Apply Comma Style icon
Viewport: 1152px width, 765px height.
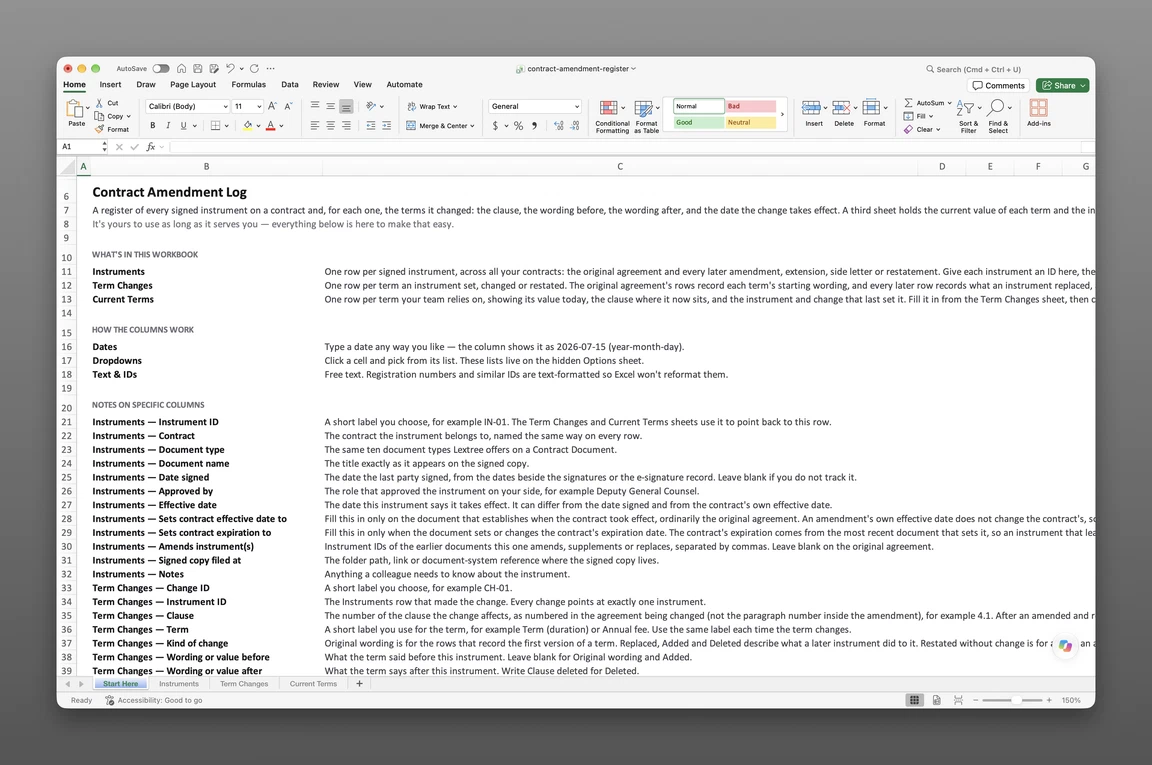click(x=534, y=126)
